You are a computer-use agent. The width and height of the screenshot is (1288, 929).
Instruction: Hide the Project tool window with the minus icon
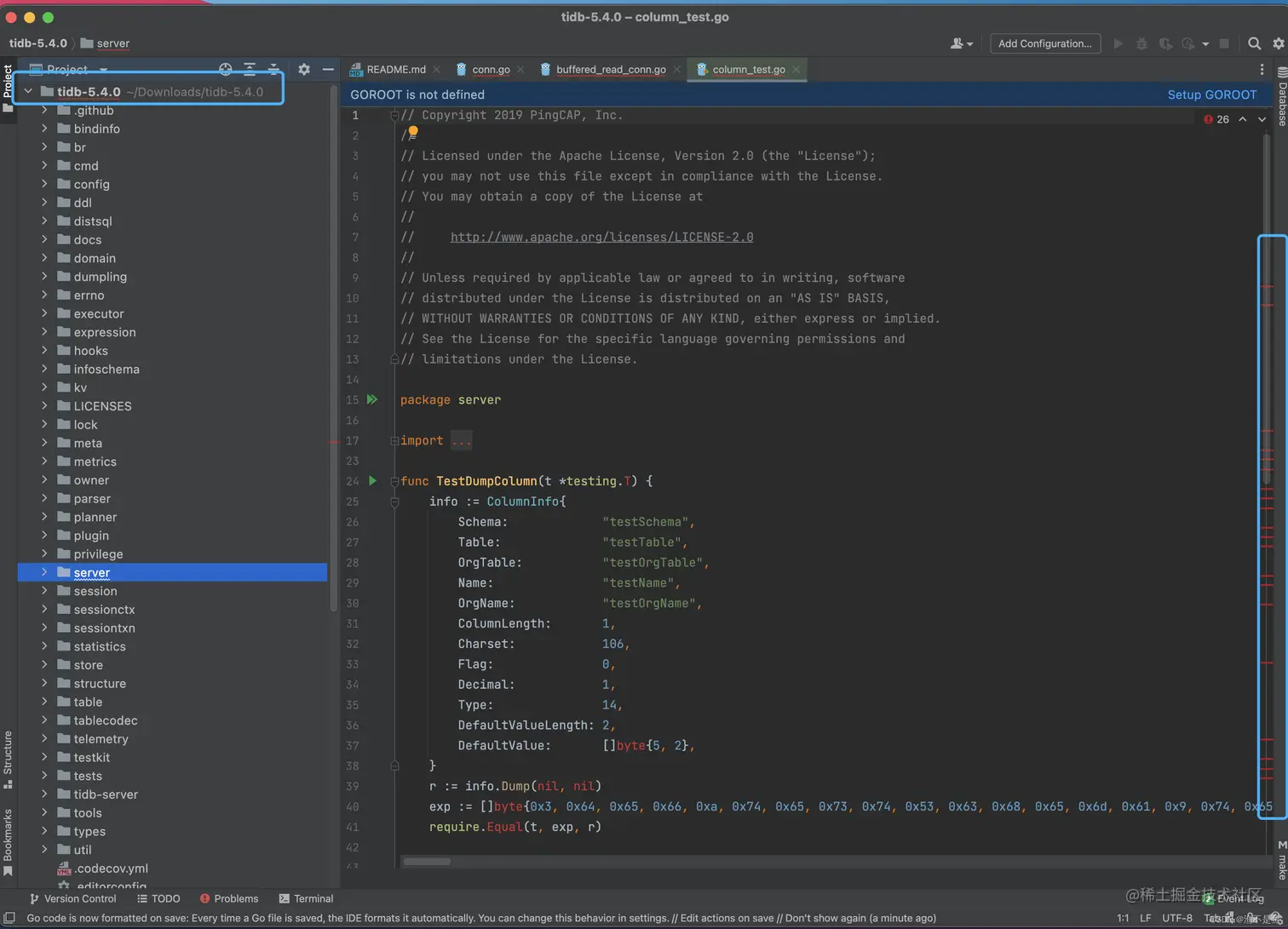[328, 69]
